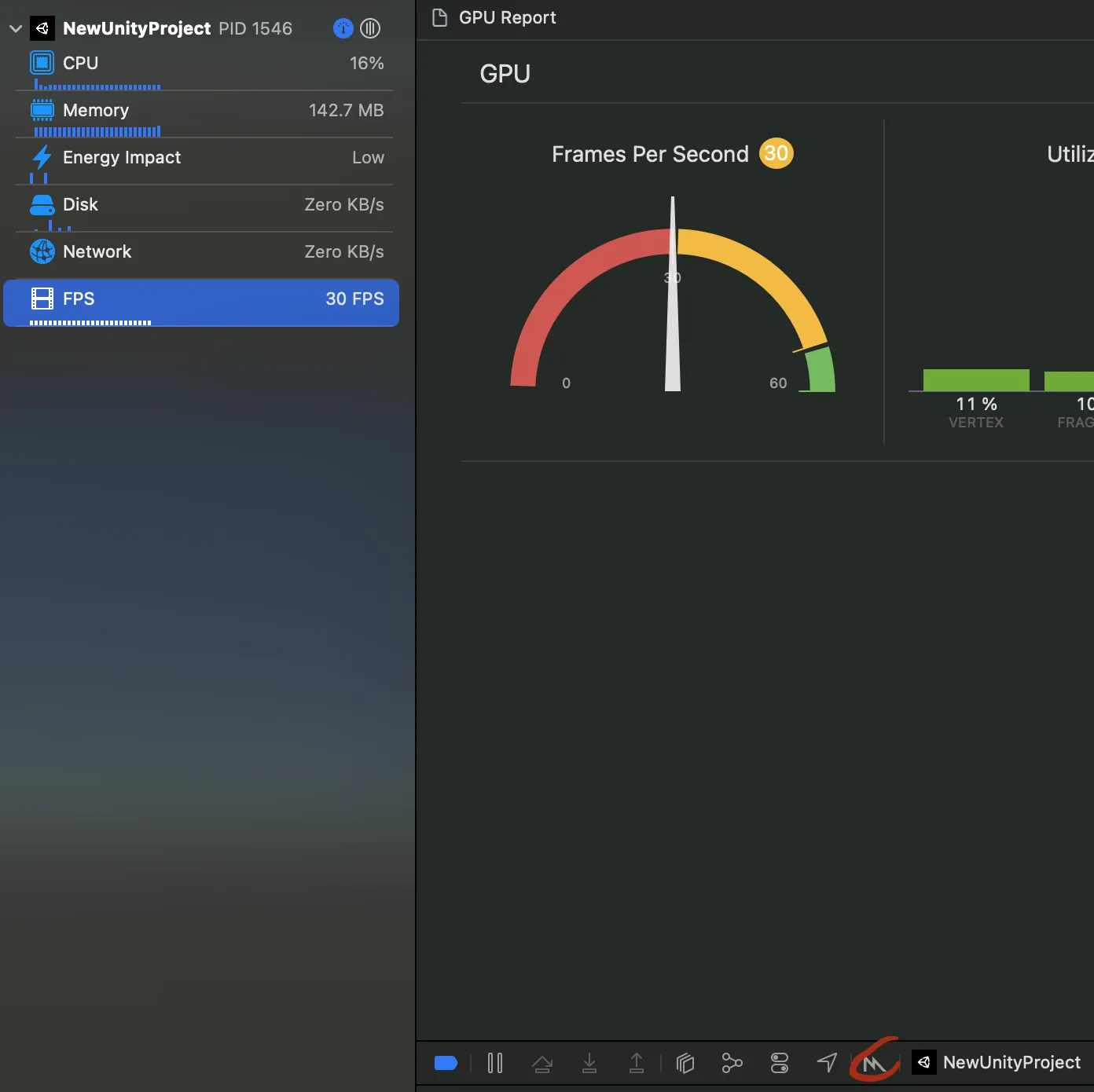The image size is (1094, 1092).
Task: Open the Environment Overrides popover
Action: point(780,1063)
